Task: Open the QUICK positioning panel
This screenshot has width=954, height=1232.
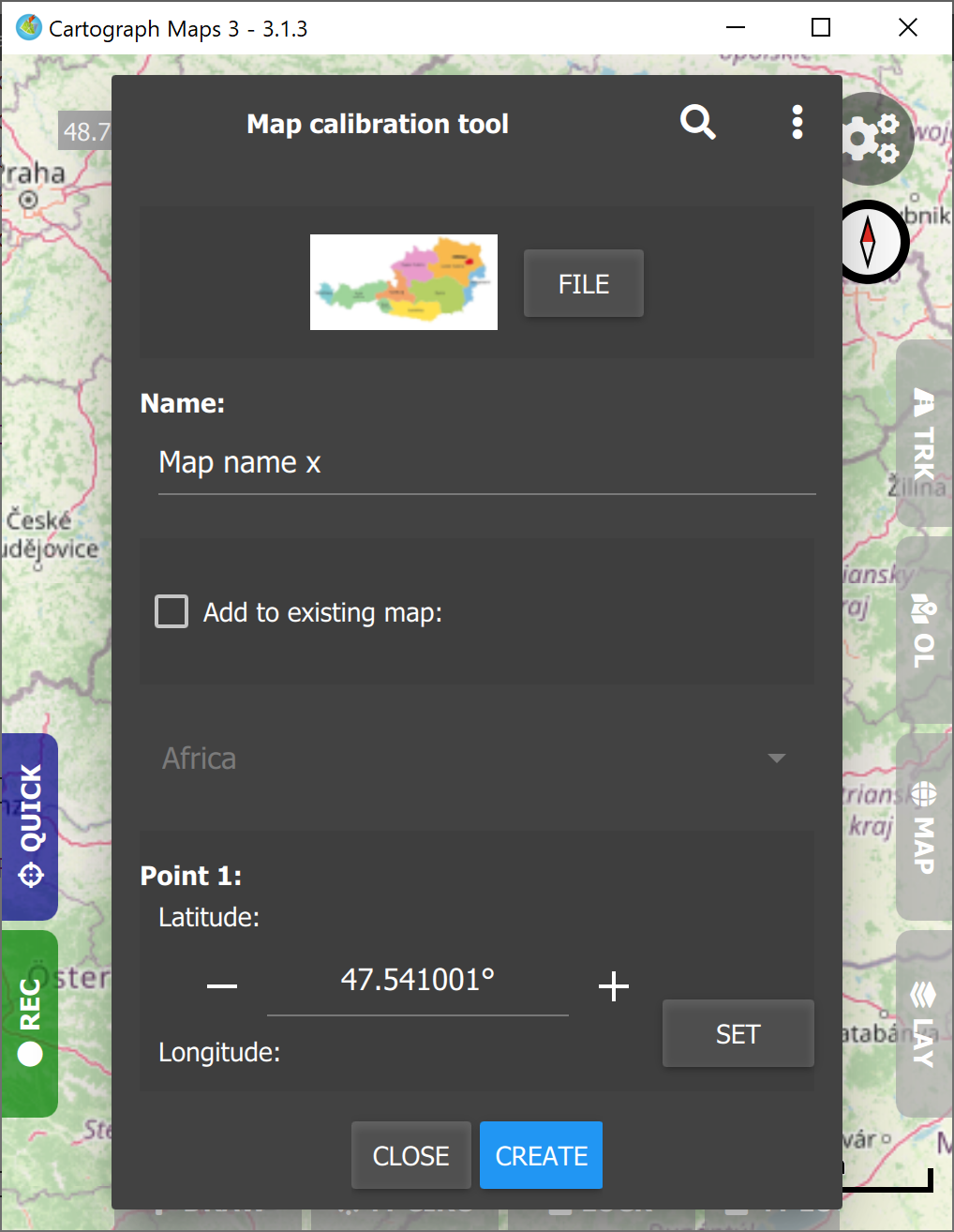Action: point(29,826)
